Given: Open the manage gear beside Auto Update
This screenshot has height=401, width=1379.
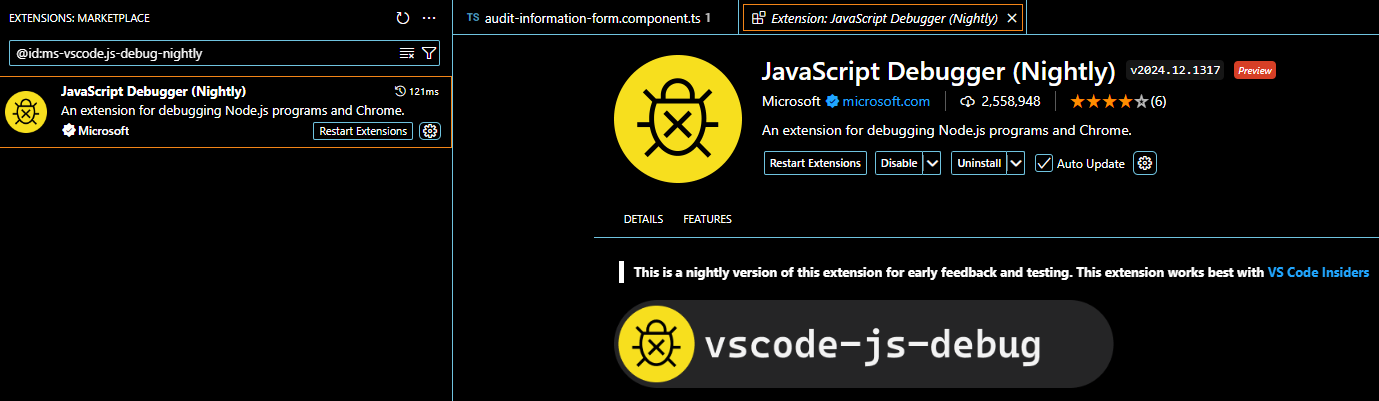Looking at the screenshot, I should point(1145,163).
